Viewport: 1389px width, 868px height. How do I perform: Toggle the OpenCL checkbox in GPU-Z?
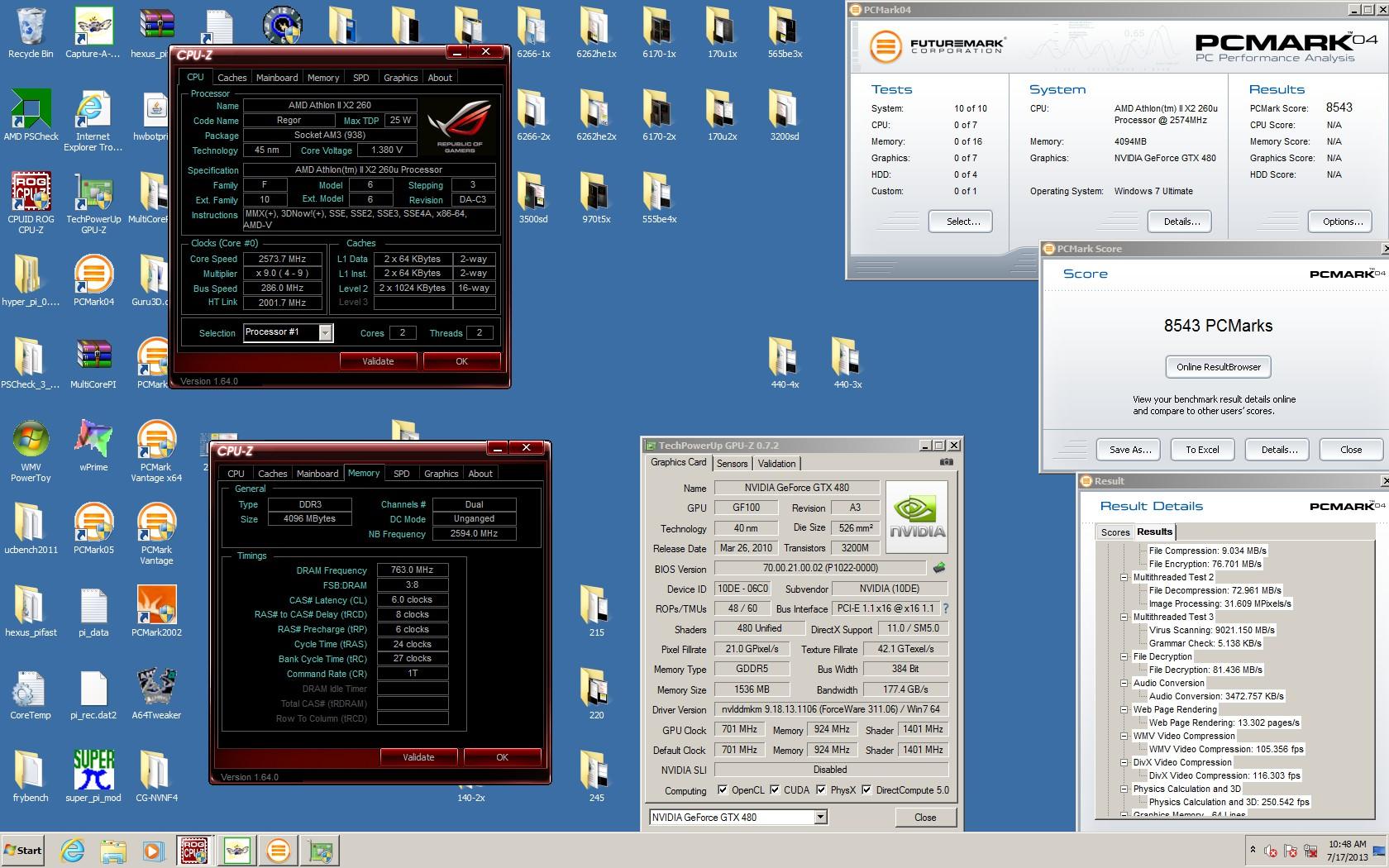(x=723, y=789)
